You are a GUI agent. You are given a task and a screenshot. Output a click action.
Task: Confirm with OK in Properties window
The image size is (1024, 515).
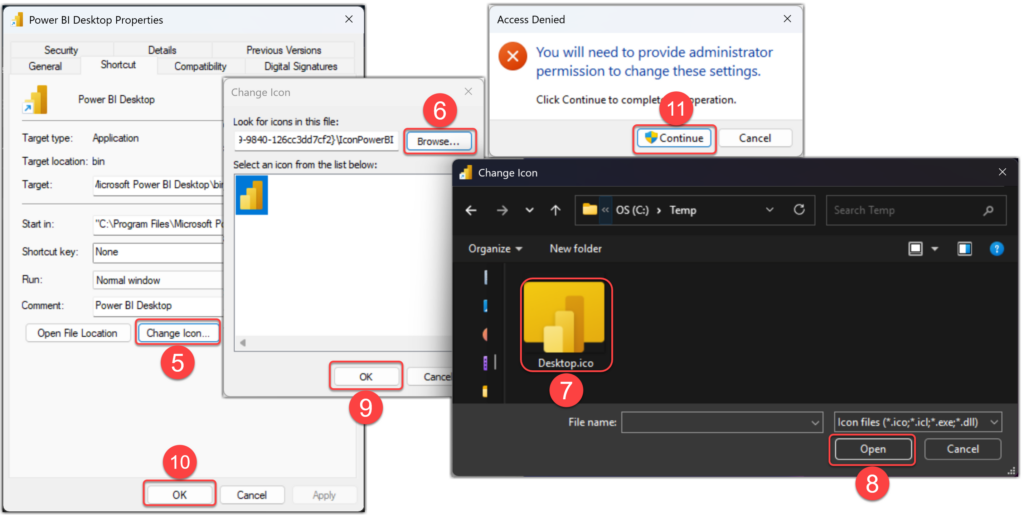coord(180,495)
